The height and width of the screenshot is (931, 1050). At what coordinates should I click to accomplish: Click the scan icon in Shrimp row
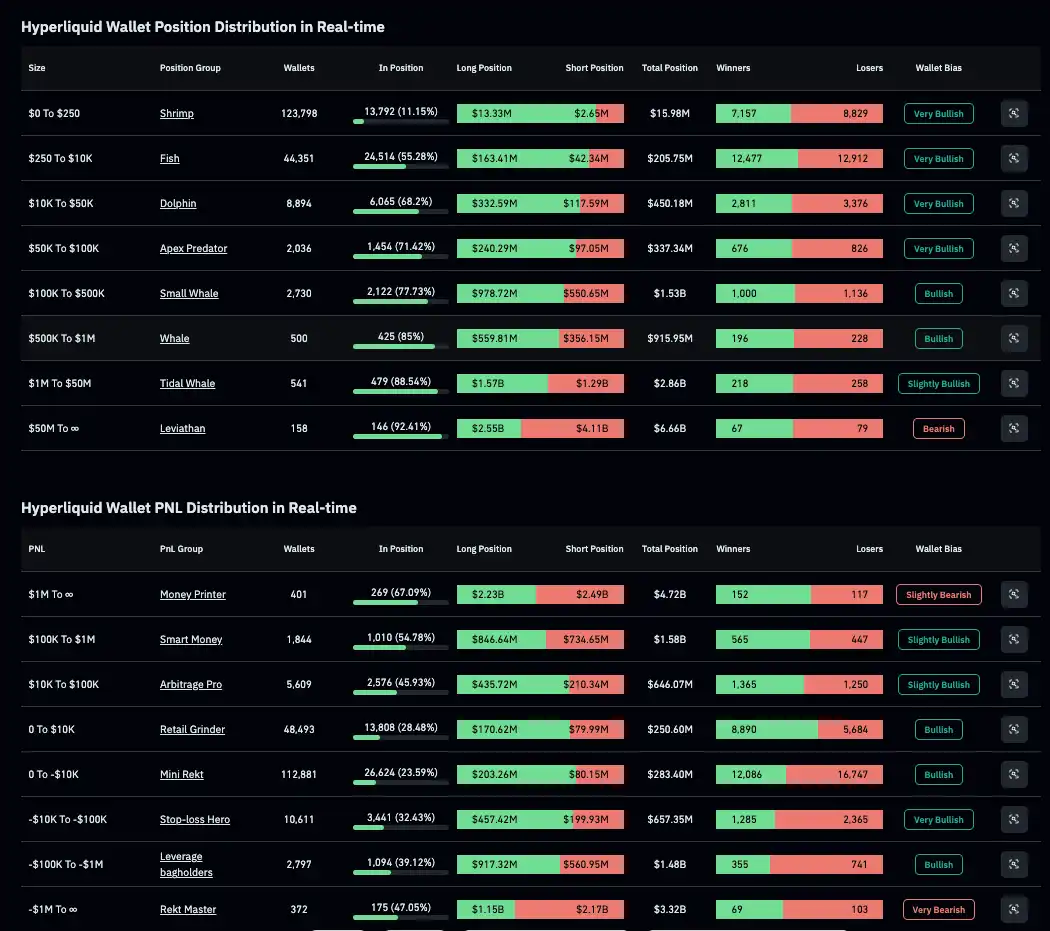click(x=1014, y=114)
